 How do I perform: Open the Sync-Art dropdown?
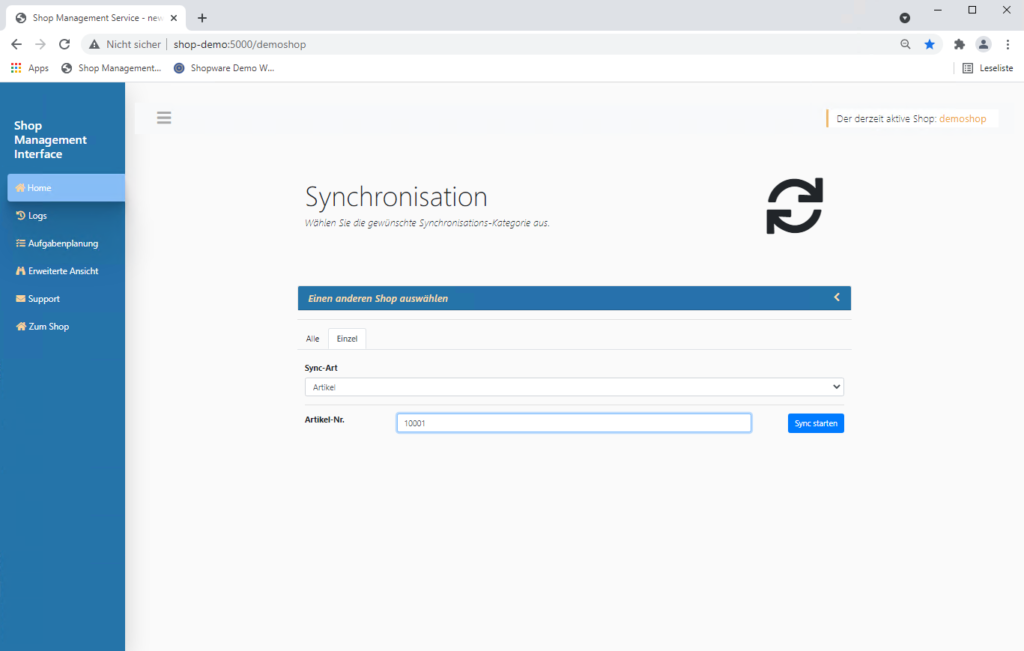[574, 387]
